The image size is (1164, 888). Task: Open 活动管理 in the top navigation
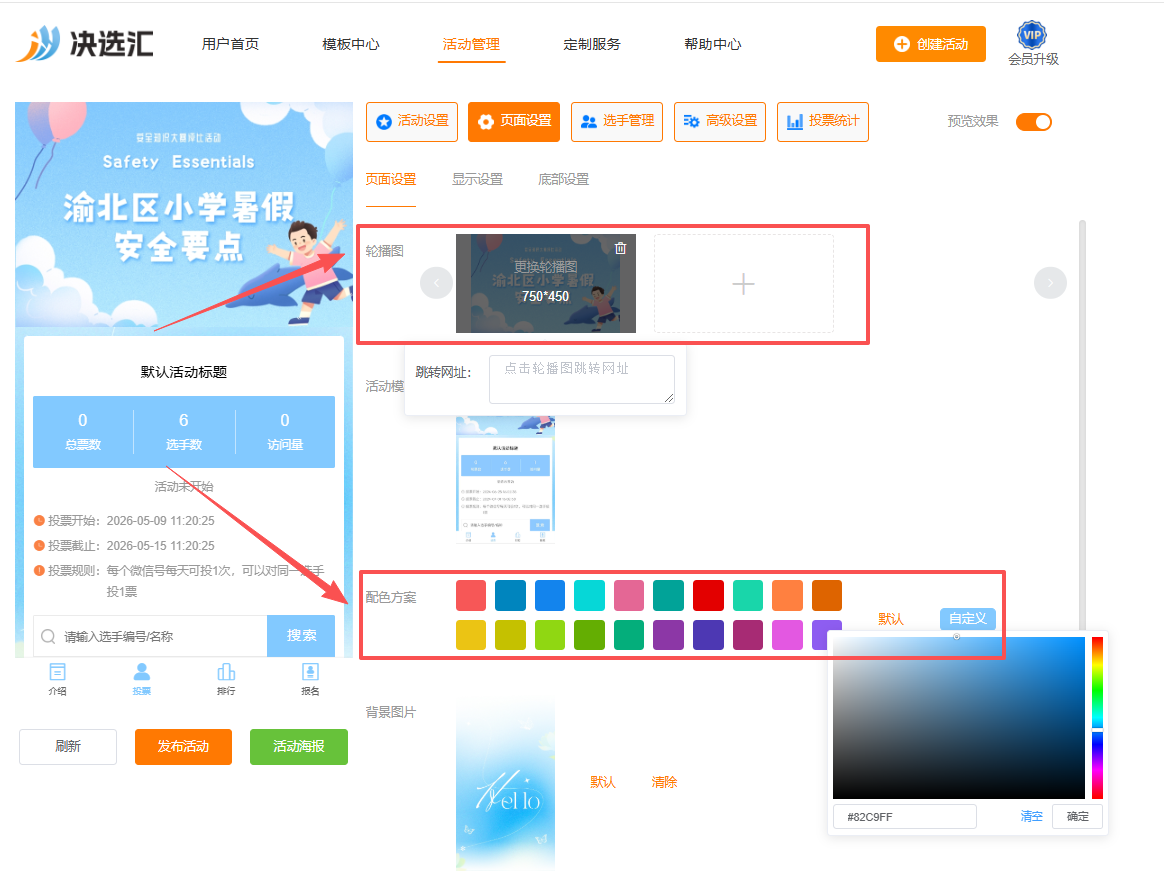(471, 45)
